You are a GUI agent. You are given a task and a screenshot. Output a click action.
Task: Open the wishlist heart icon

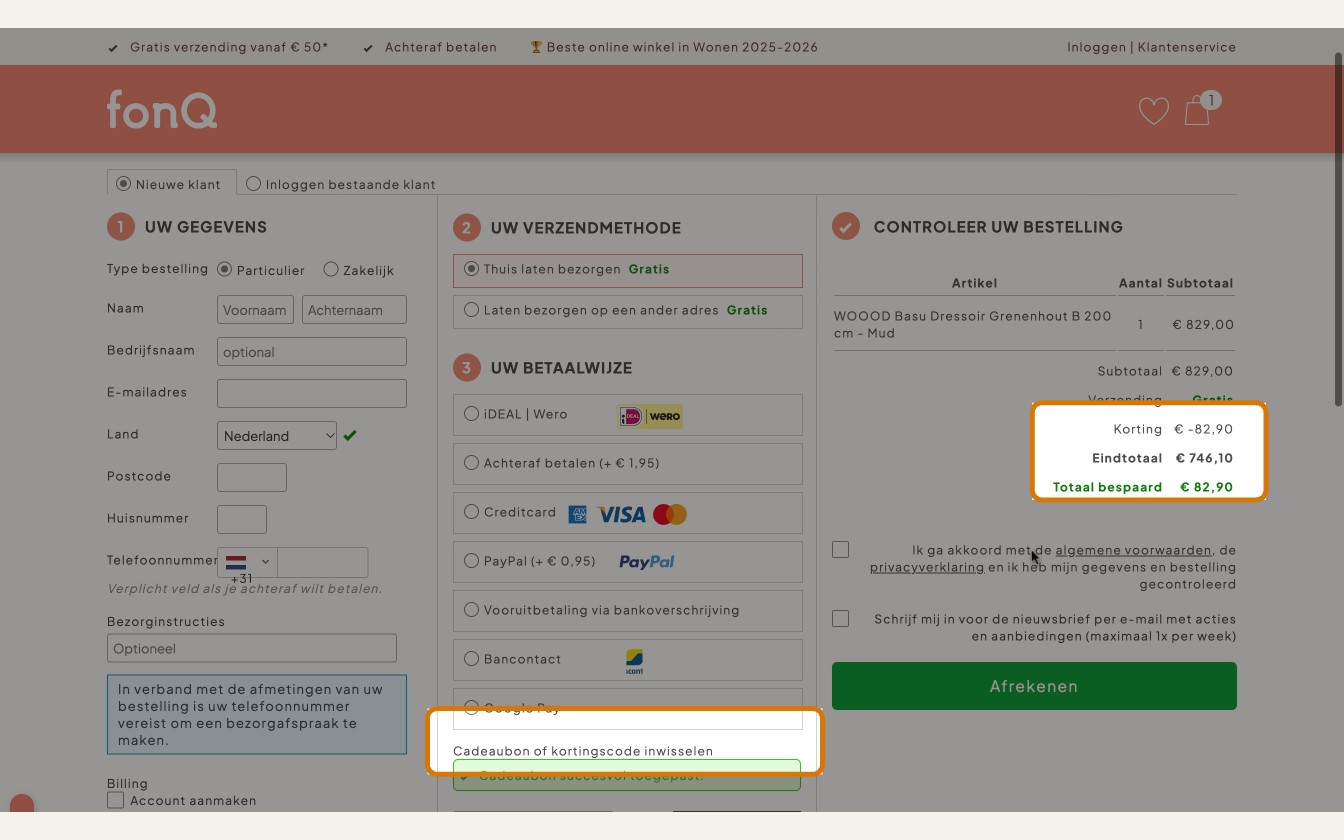1153,111
